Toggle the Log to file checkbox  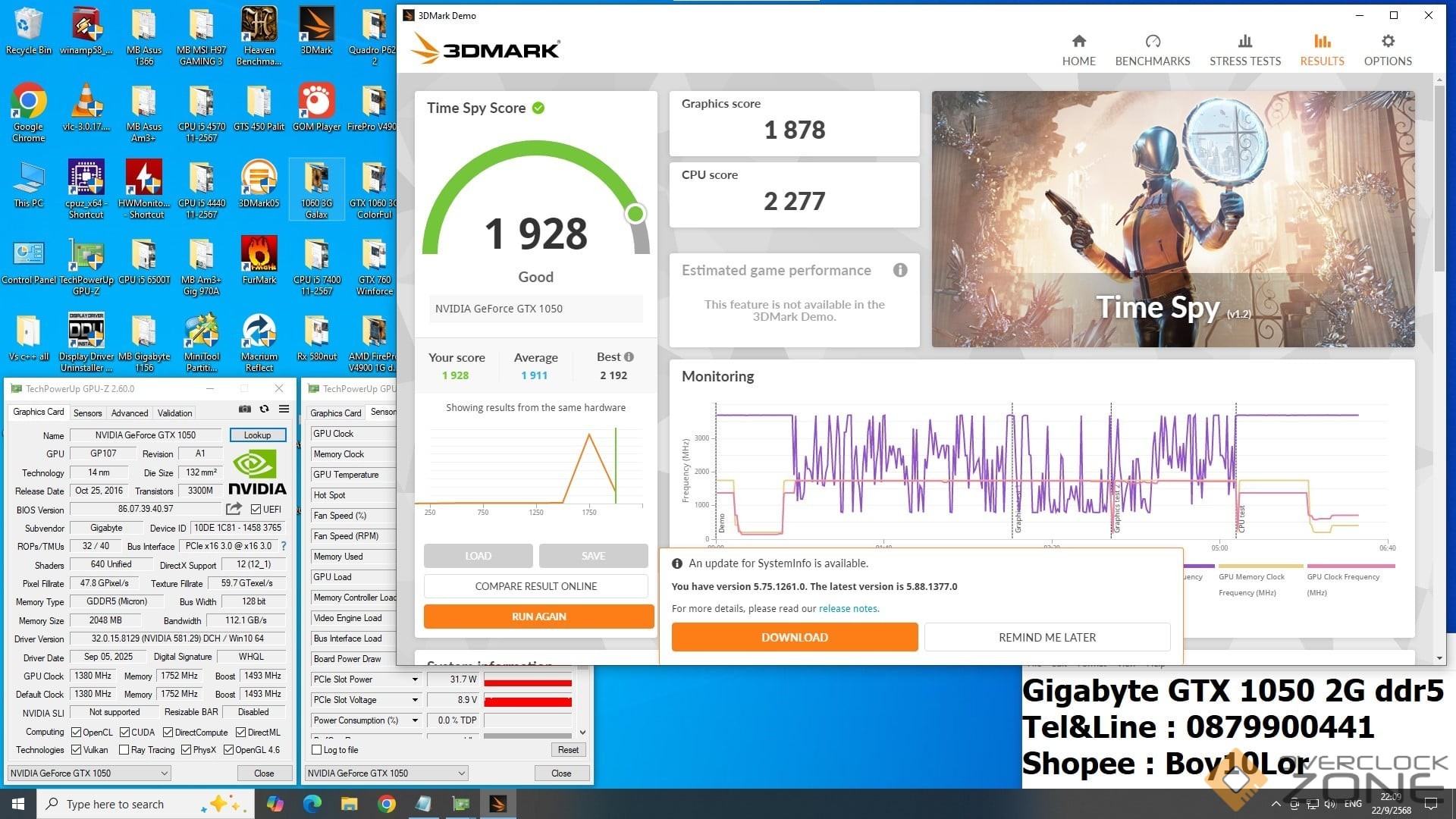(x=317, y=750)
